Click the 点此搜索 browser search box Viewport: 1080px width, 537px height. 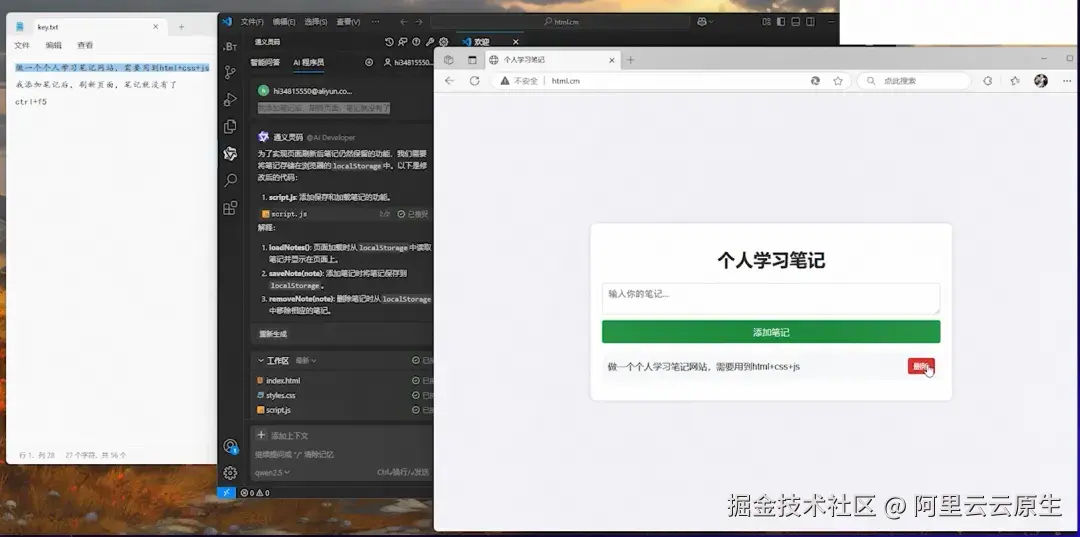(x=913, y=81)
